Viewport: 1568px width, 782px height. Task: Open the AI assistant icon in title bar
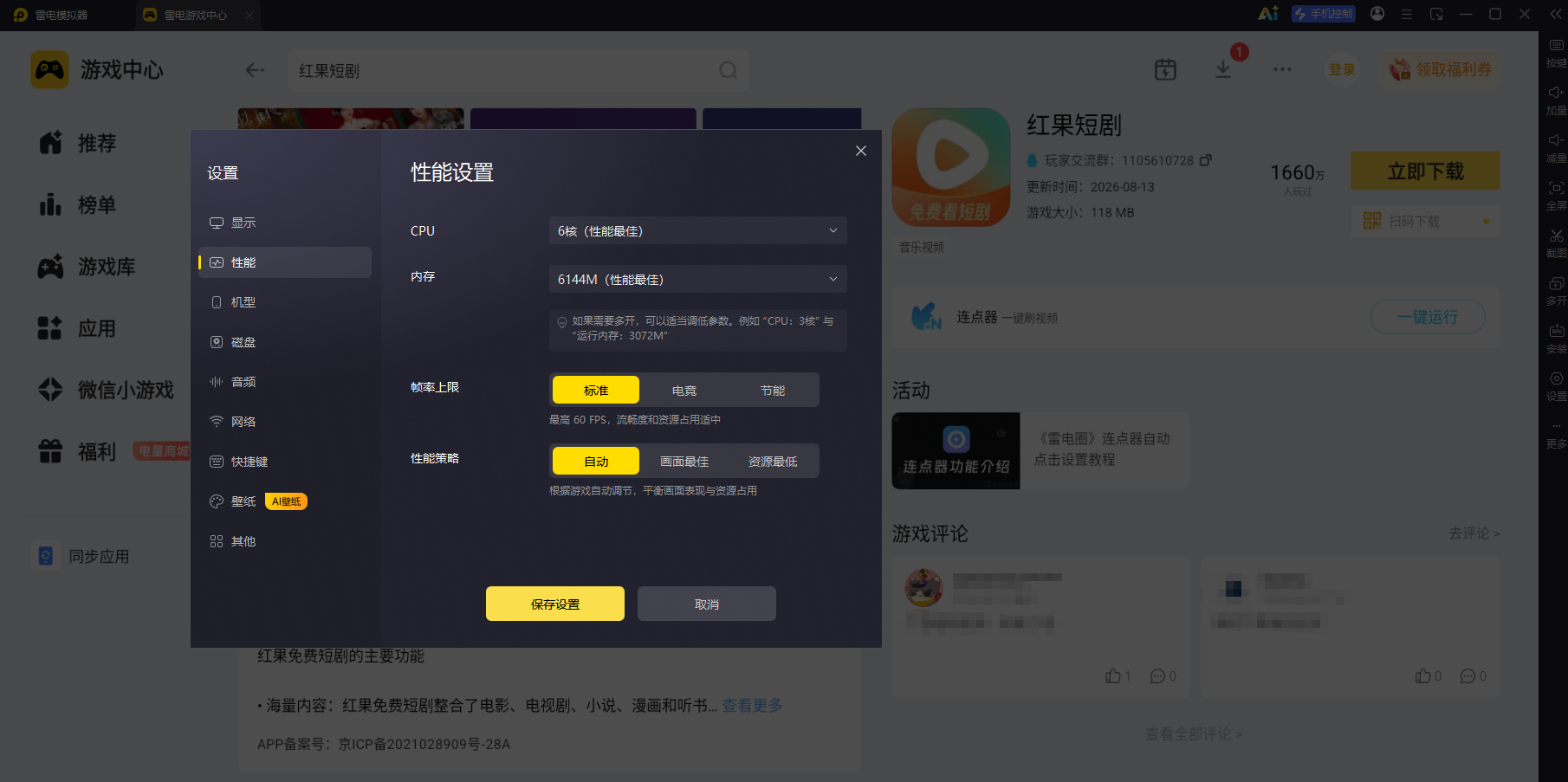[x=1268, y=14]
